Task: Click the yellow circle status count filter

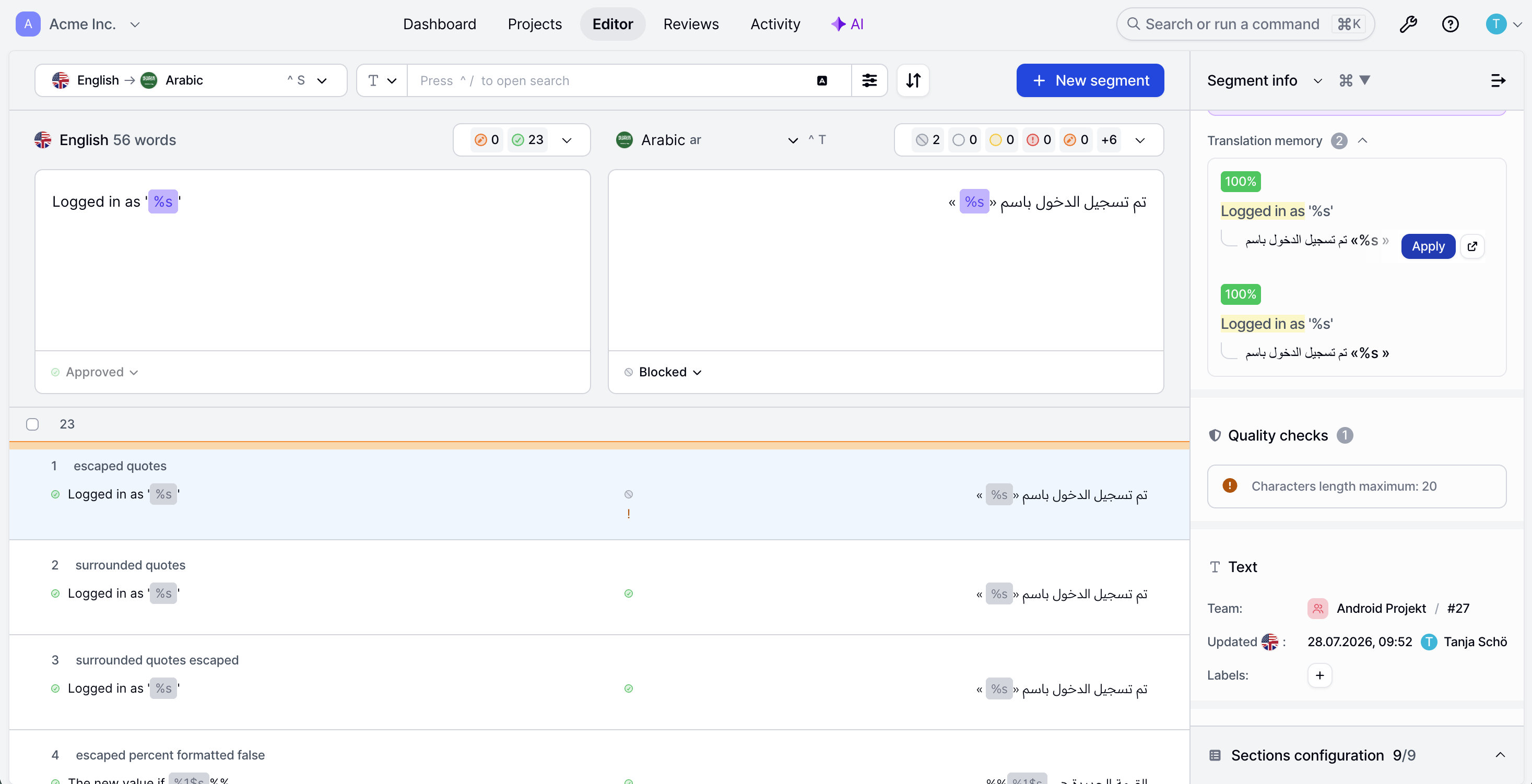Action: tap(1002, 140)
